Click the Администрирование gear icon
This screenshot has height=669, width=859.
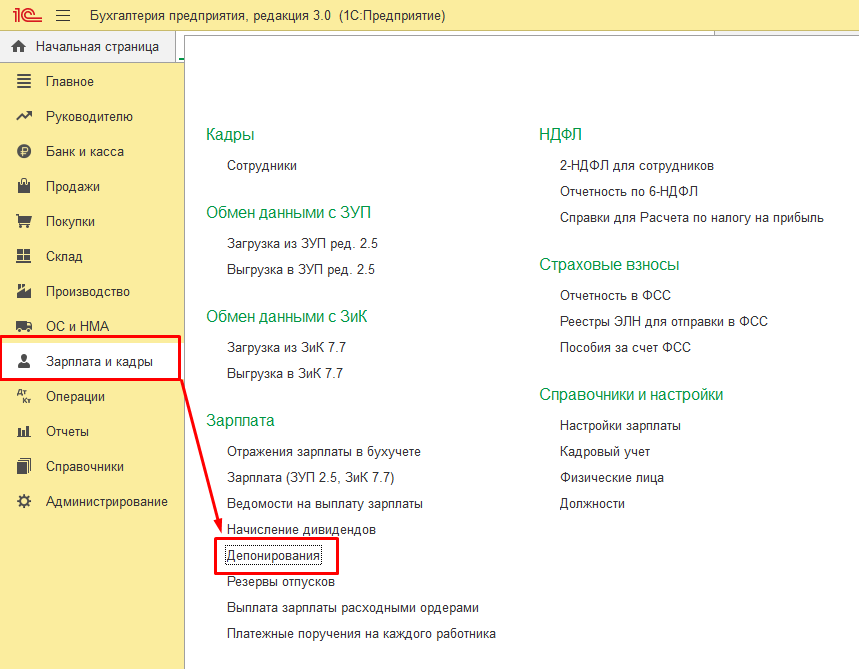(25, 502)
